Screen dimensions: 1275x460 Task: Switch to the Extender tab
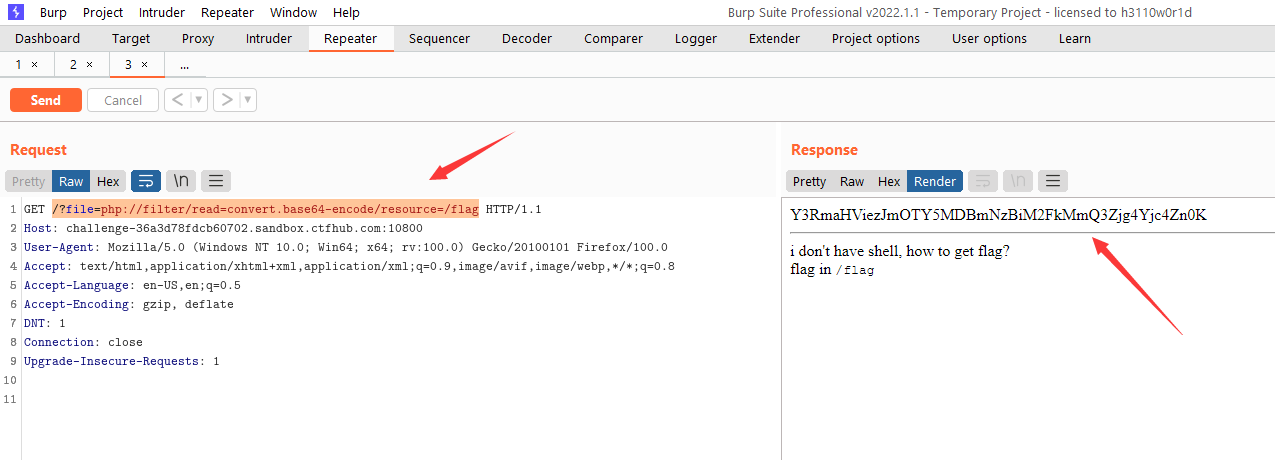774,39
